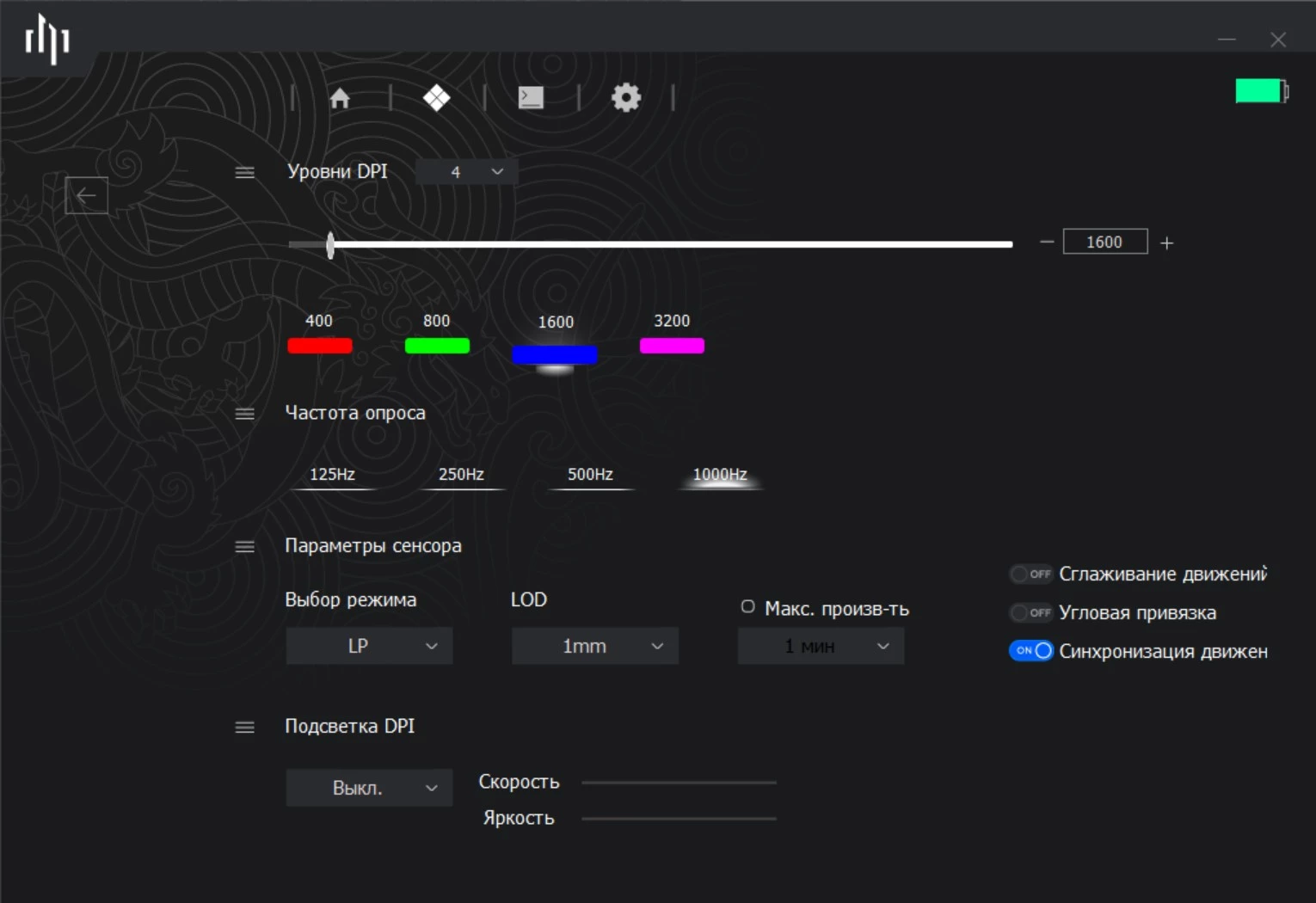
Task: Select the Макс. произв-ть radio button
Action: [x=748, y=607]
